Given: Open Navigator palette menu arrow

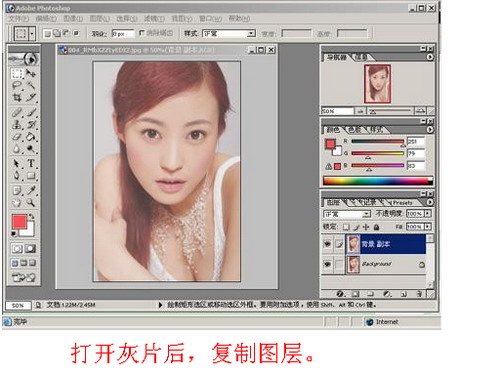Looking at the screenshot, I should [x=430, y=57].
